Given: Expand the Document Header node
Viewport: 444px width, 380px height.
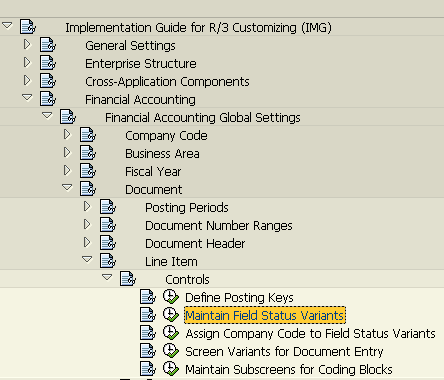Looking at the screenshot, I should click(87, 242).
